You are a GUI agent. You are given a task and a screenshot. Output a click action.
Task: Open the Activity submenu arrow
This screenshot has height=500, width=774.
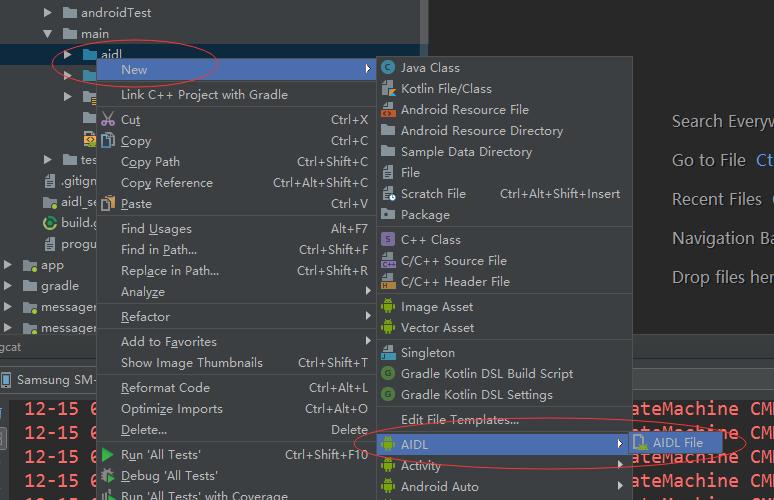pos(619,464)
